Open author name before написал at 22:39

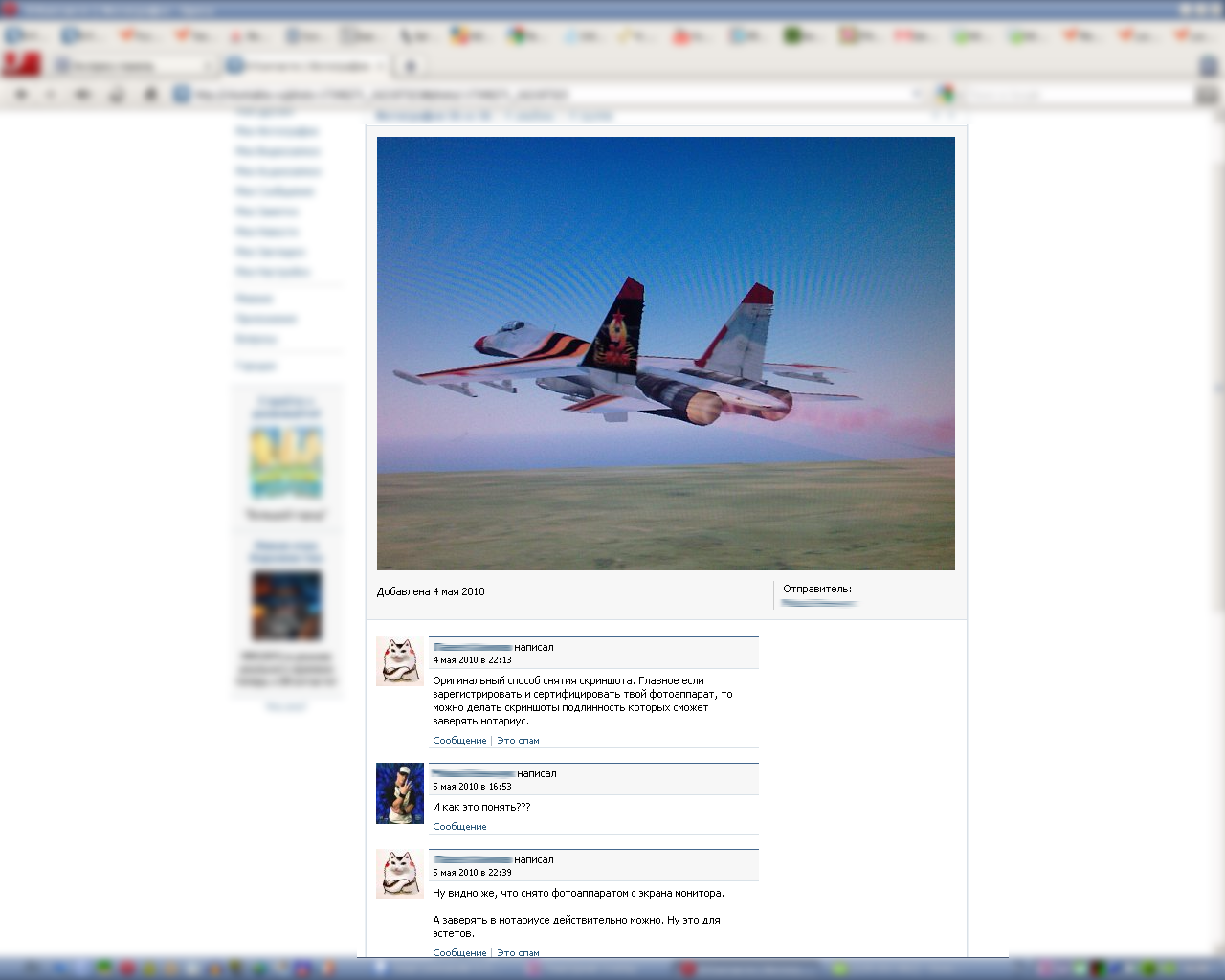point(473,860)
